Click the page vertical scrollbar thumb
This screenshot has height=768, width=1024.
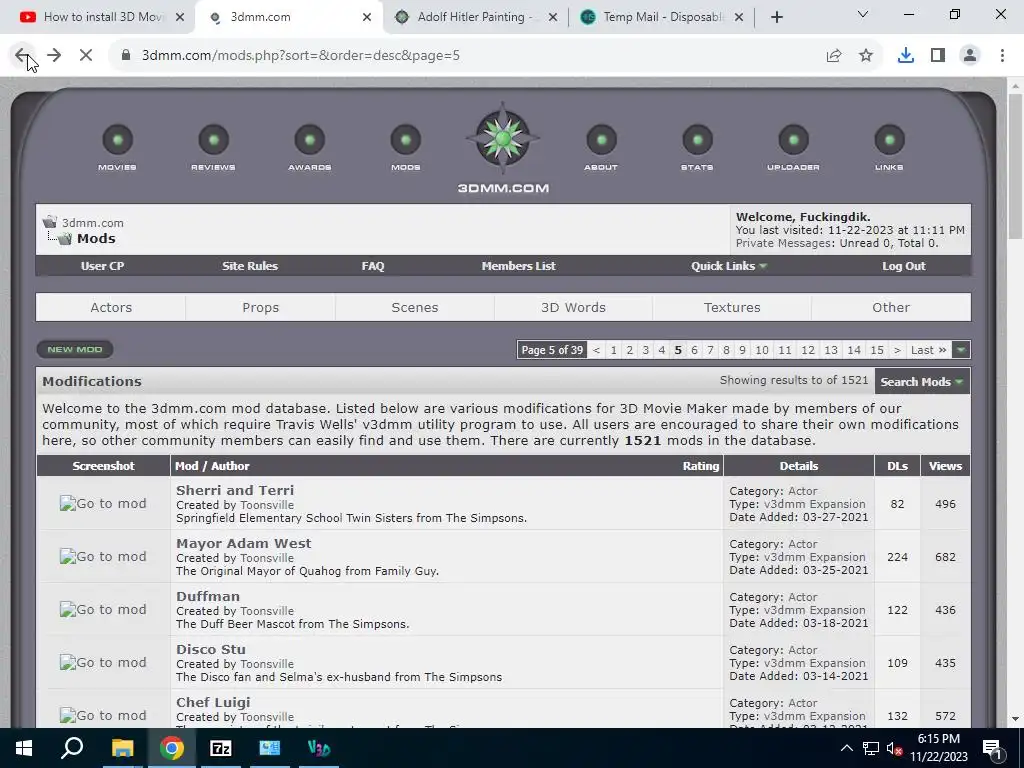[x=1015, y=167]
